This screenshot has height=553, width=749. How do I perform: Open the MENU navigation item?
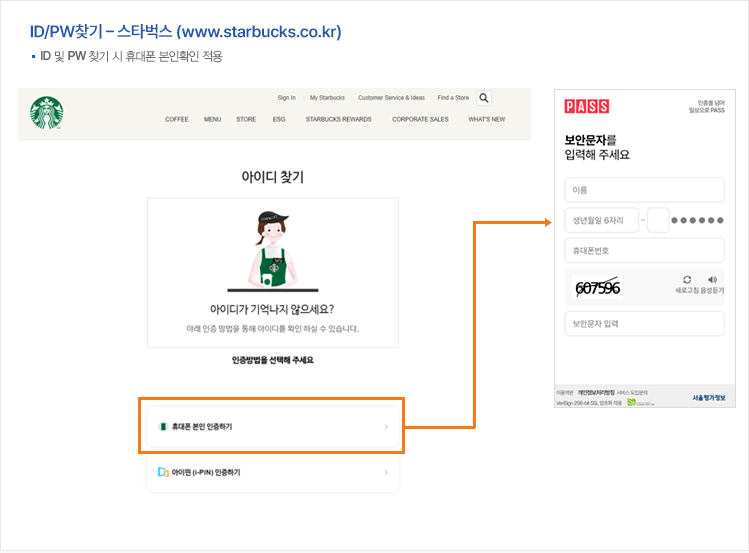[x=213, y=119]
